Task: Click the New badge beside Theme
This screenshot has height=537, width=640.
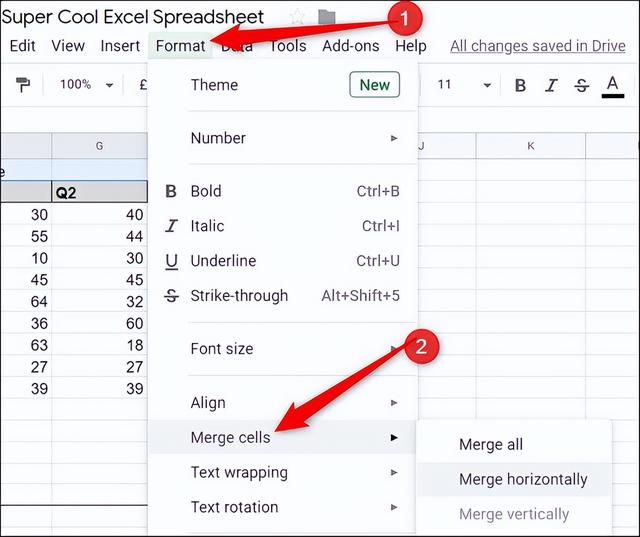Action: (374, 85)
